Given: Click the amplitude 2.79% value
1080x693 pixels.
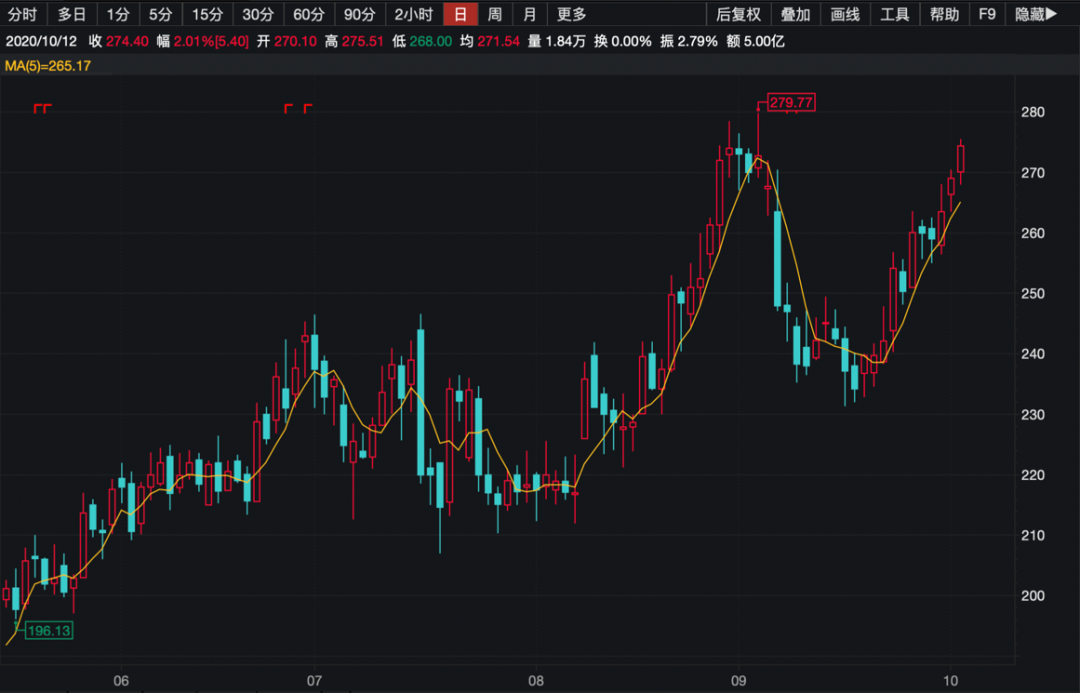Looking at the screenshot, I should pyautogui.click(x=698, y=41).
